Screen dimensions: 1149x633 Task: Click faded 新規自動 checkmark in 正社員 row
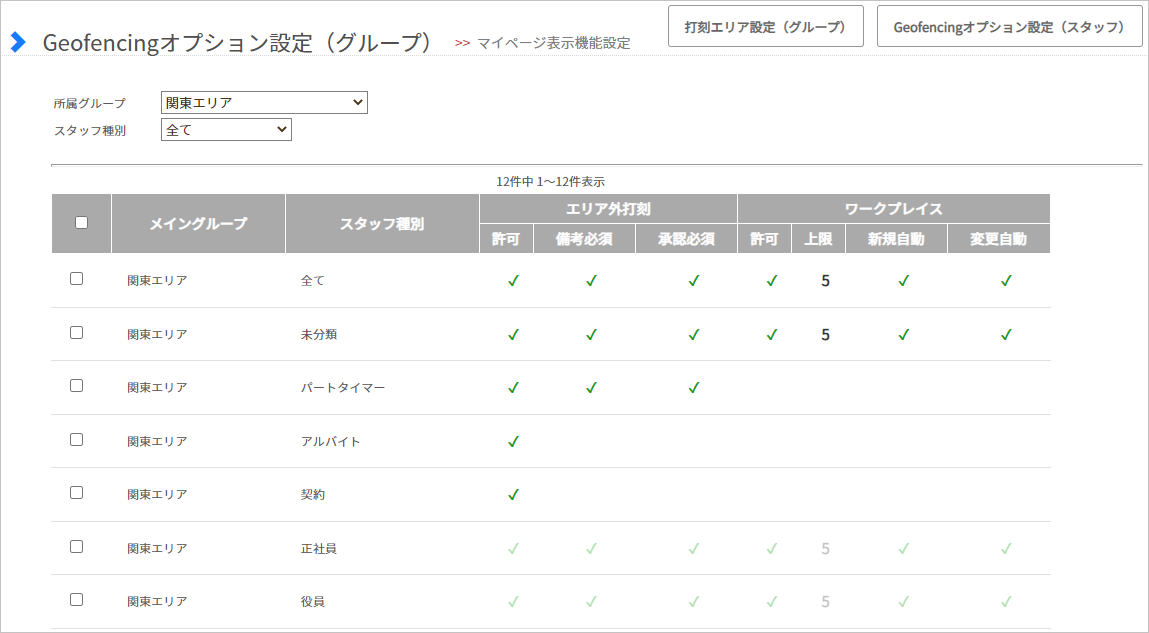click(x=904, y=548)
